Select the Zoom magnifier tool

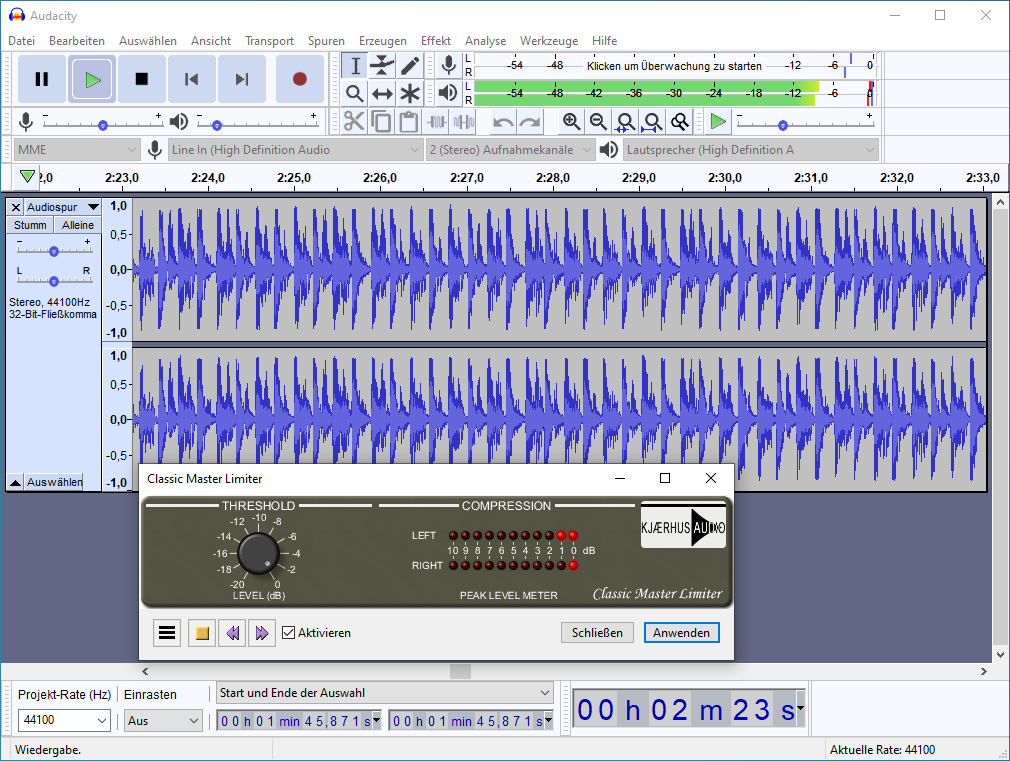coord(354,93)
